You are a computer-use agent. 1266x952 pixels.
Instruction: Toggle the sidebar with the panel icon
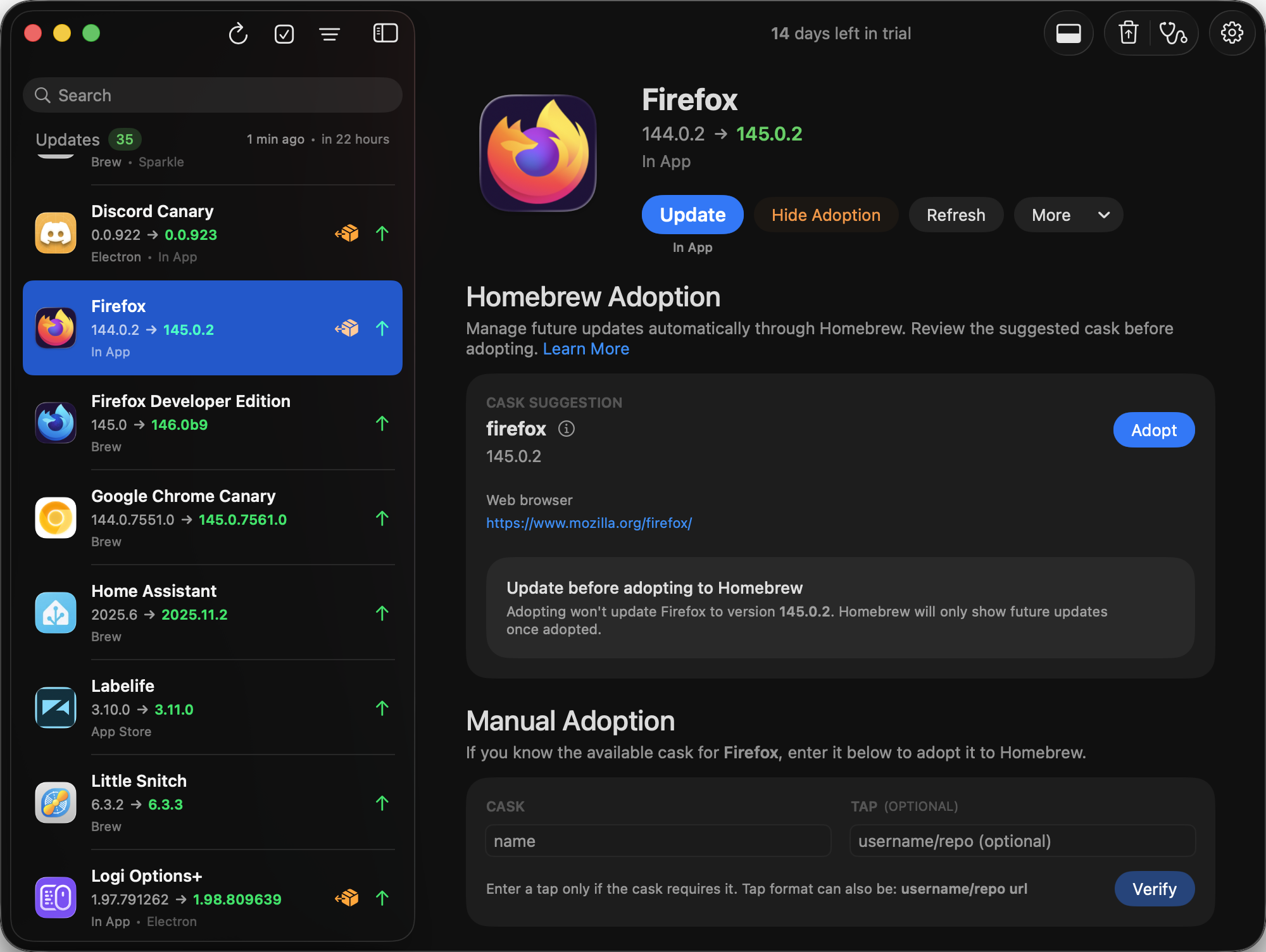pos(385,34)
